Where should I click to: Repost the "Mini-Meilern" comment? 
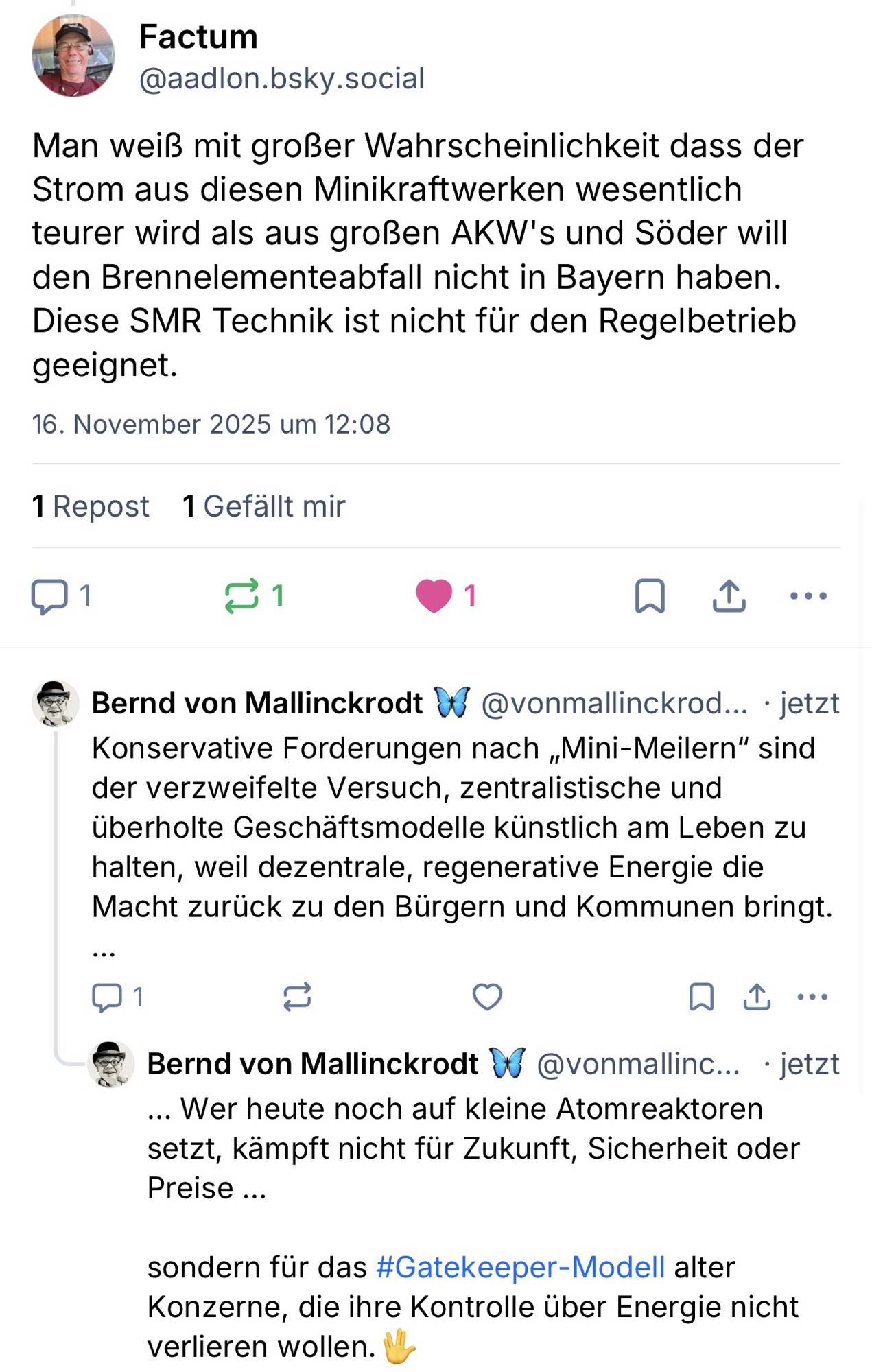coord(297,997)
